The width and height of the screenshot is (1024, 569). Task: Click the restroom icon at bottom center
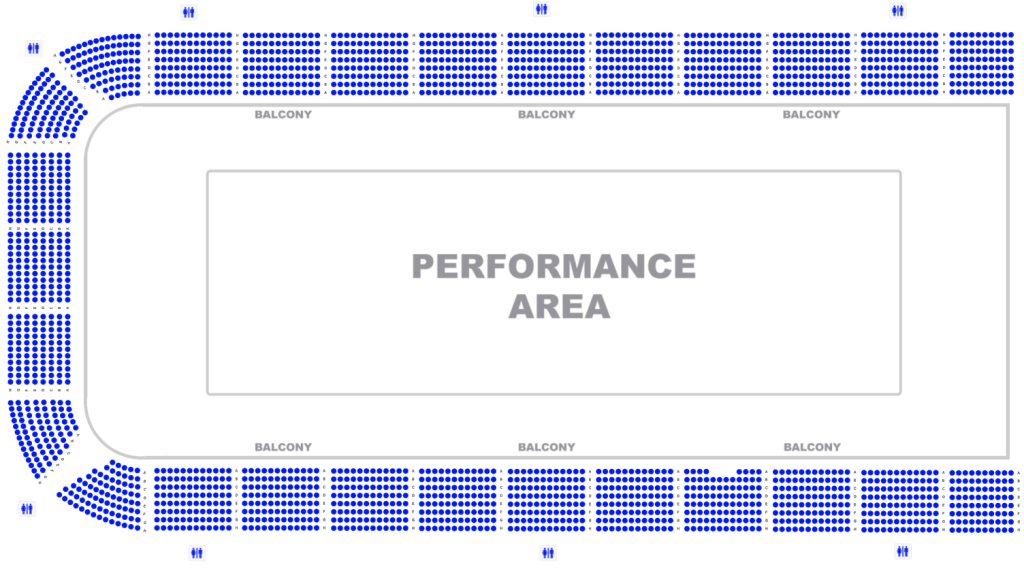click(x=548, y=553)
